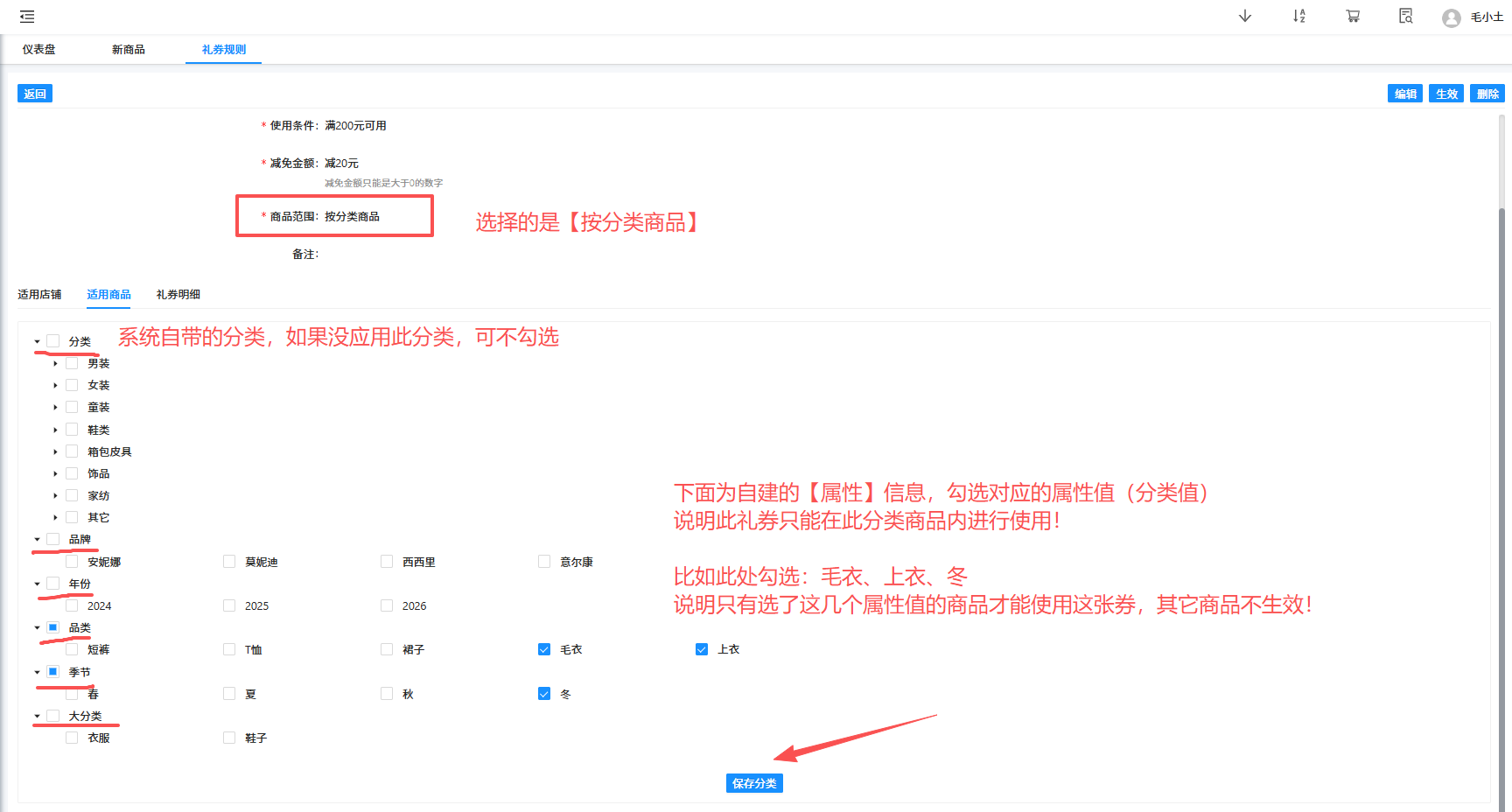
Task: Click the document search icon
Action: tap(1405, 17)
